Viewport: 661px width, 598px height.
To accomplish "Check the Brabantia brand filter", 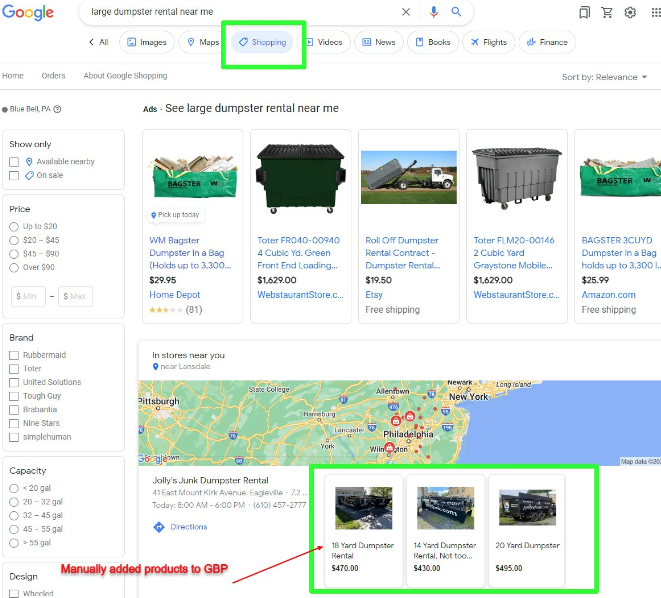I will [x=14, y=410].
